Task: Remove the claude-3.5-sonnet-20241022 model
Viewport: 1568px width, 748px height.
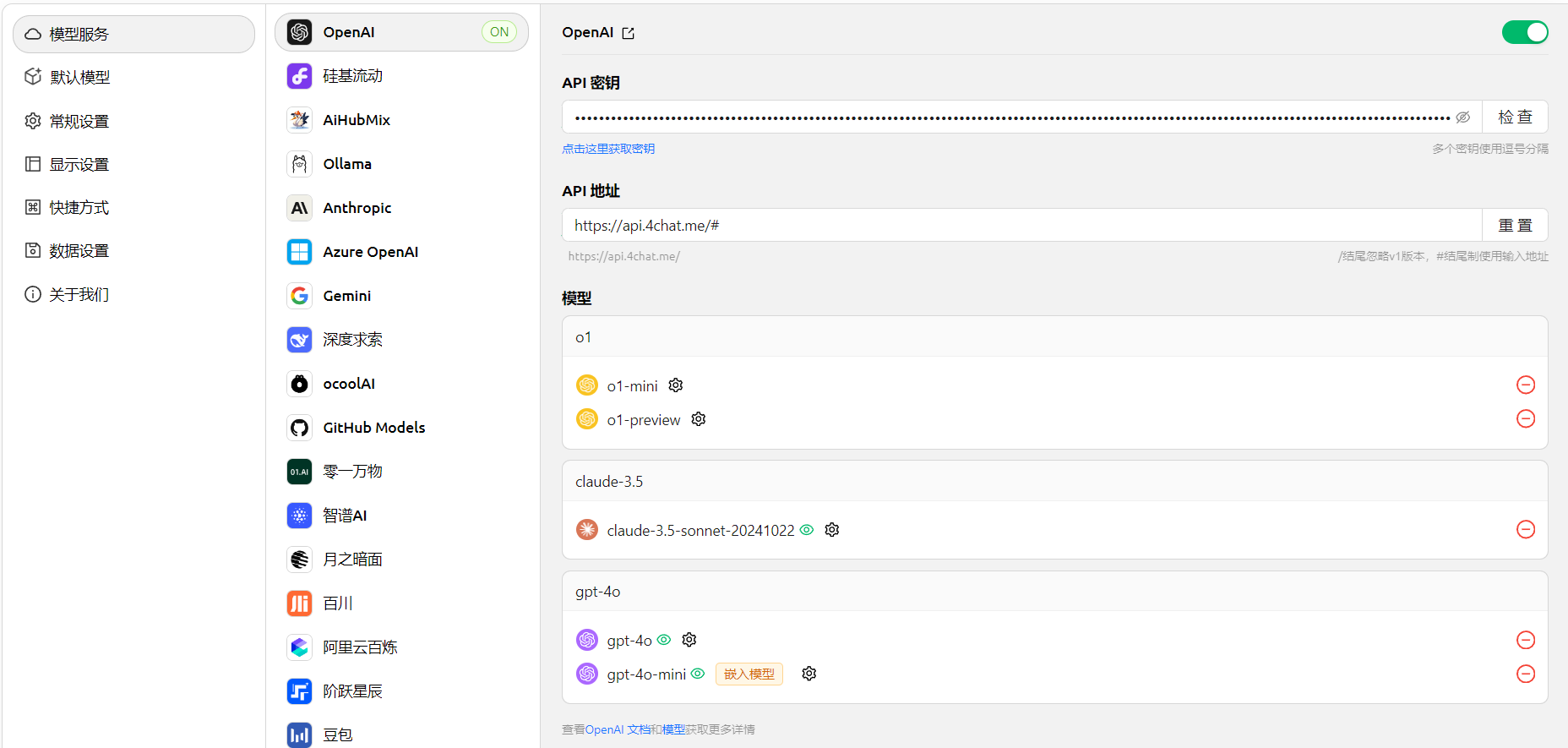Action: click(1526, 530)
